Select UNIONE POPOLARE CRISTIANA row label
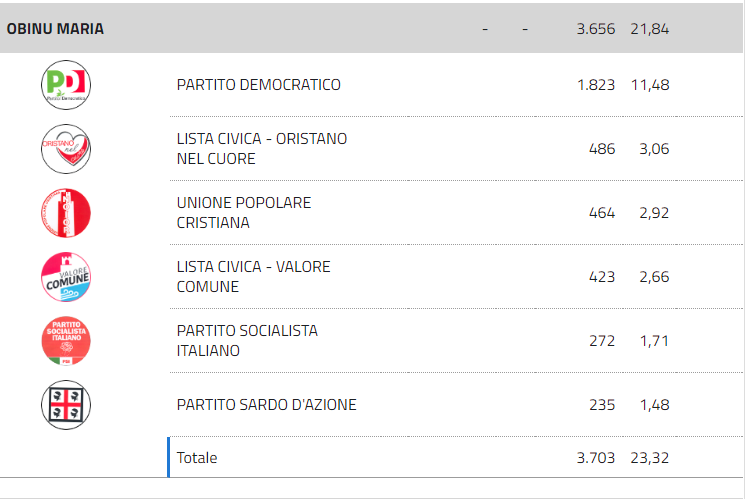The height and width of the screenshot is (499, 745). [244, 212]
